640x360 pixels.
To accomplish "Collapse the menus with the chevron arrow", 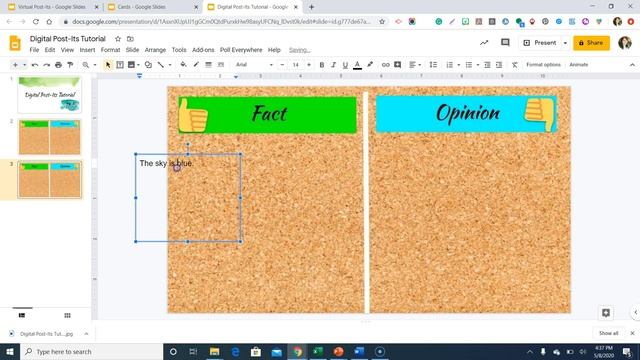I will pyautogui.click(x=632, y=65).
